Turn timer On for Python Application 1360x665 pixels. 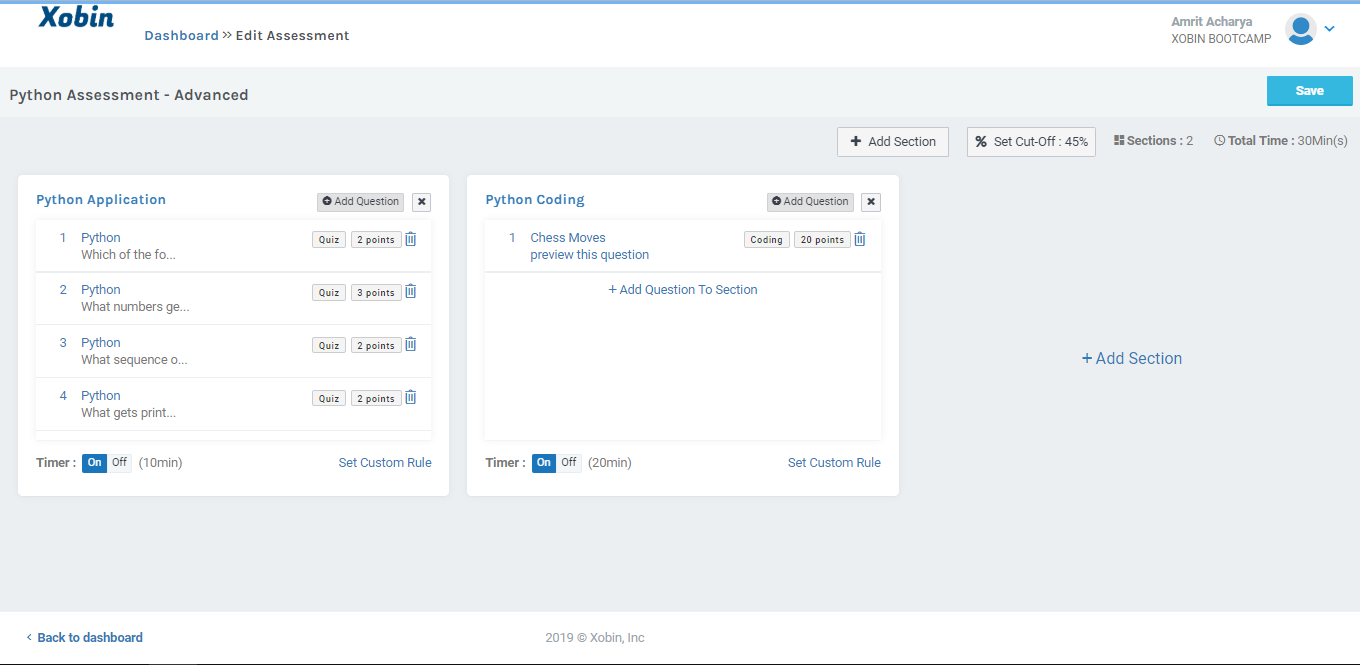click(x=95, y=463)
